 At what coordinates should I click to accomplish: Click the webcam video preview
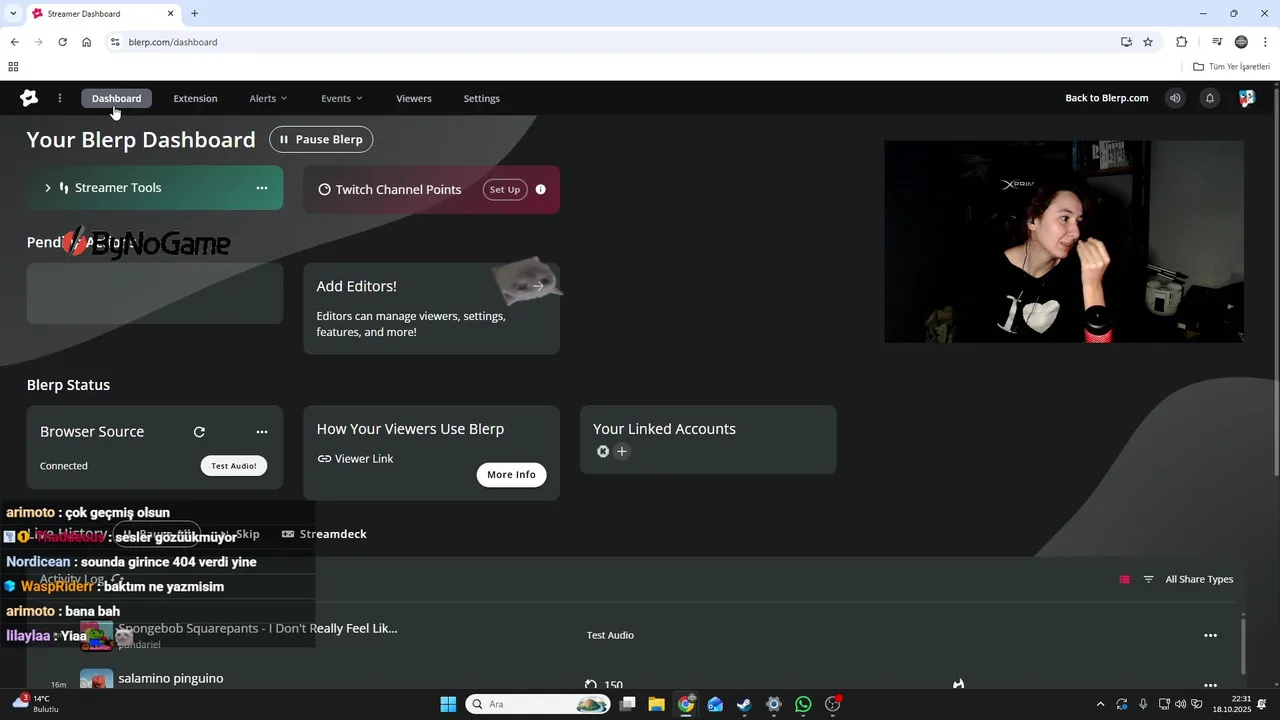tap(1064, 241)
